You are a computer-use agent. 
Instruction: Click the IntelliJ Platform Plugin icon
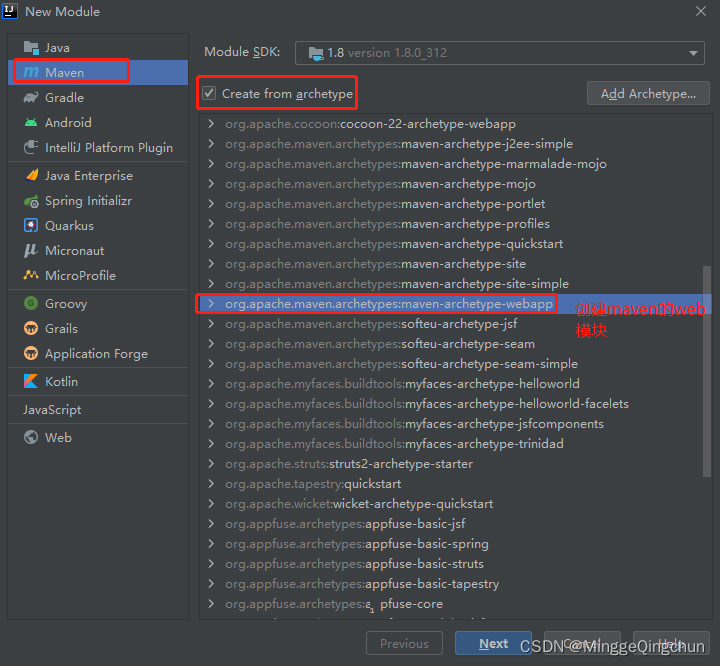[x=31, y=147]
